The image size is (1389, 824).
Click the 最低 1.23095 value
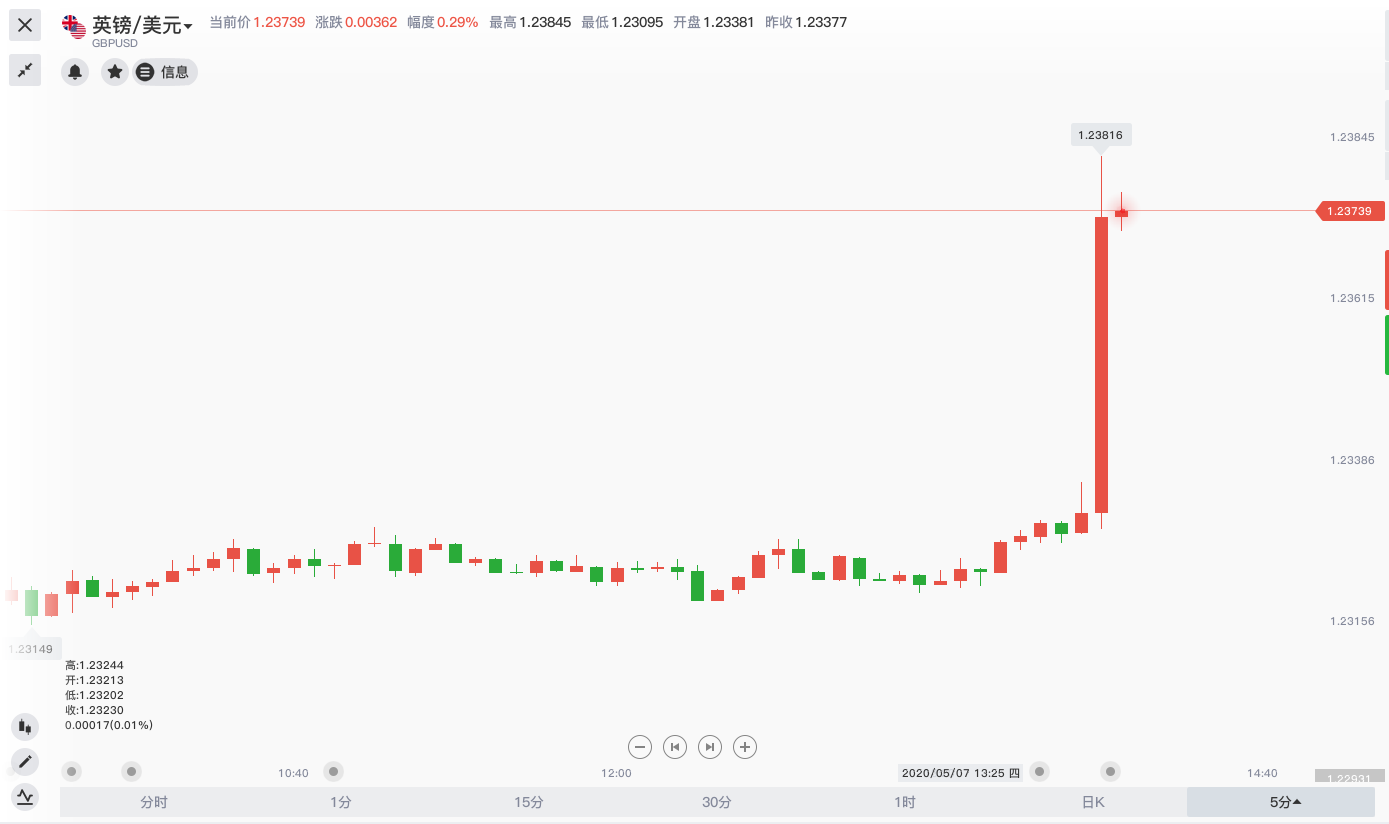coord(637,22)
